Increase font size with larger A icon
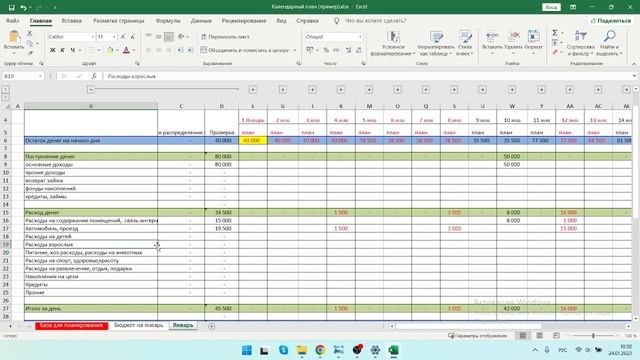 (x=123, y=37)
